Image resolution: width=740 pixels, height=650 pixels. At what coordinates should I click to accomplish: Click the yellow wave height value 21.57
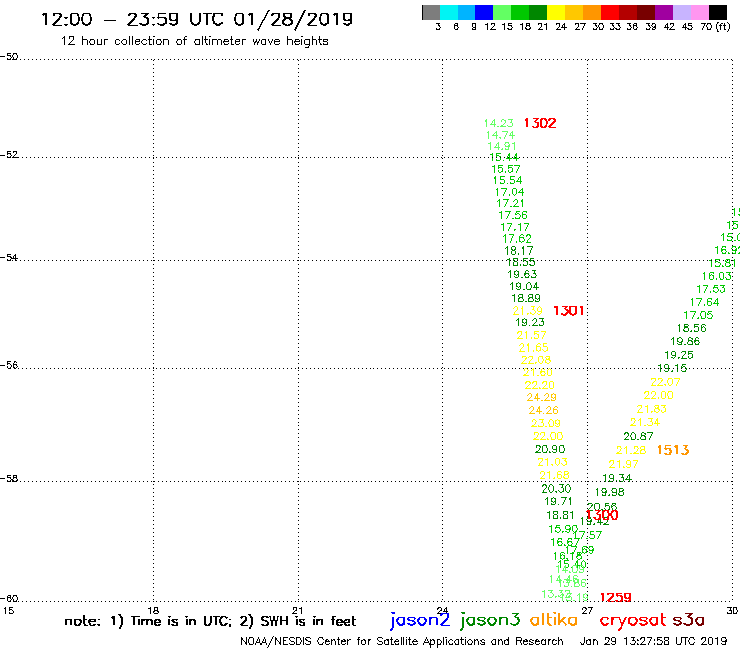[x=531, y=335]
